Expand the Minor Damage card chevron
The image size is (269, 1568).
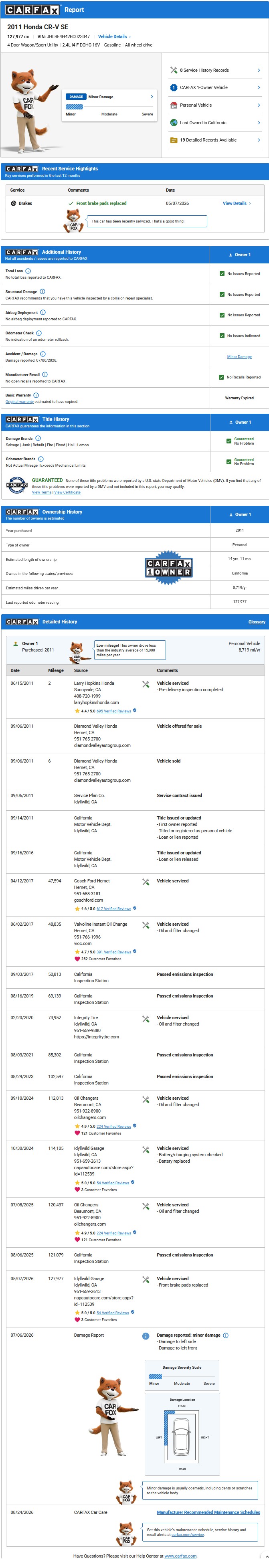[x=152, y=97]
